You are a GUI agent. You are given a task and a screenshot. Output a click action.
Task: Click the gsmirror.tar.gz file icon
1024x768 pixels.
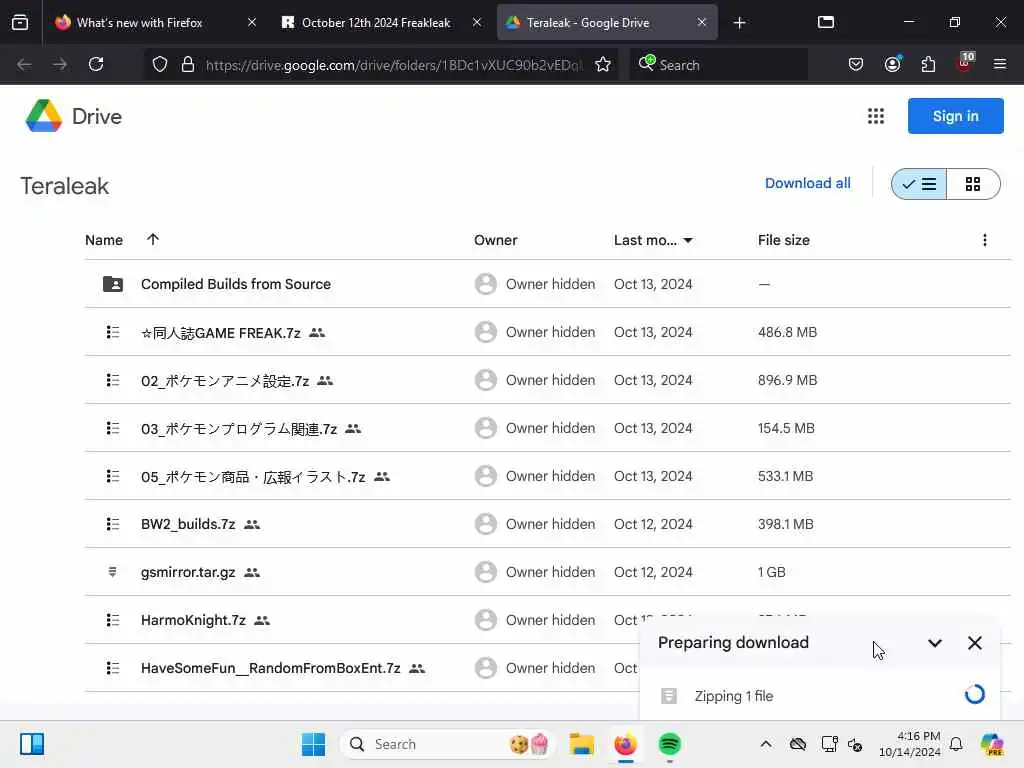113,572
